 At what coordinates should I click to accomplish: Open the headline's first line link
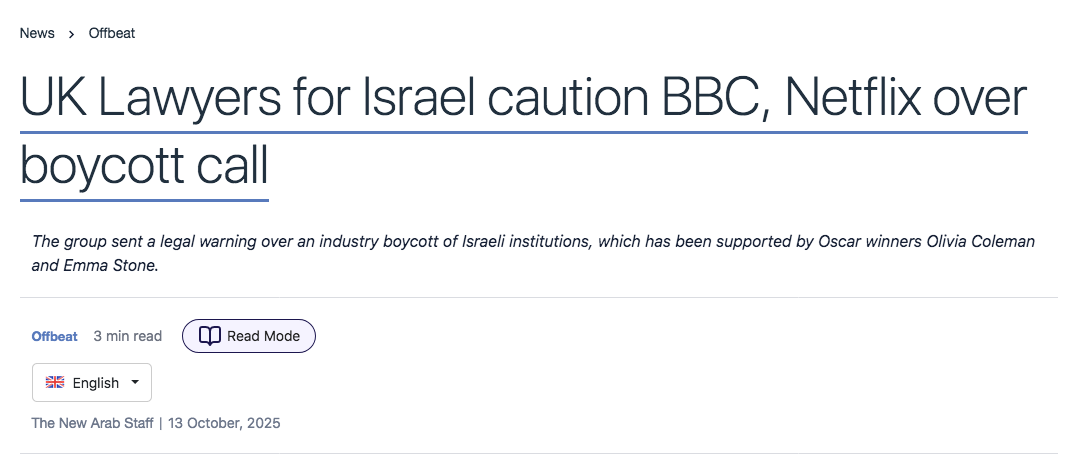point(523,99)
